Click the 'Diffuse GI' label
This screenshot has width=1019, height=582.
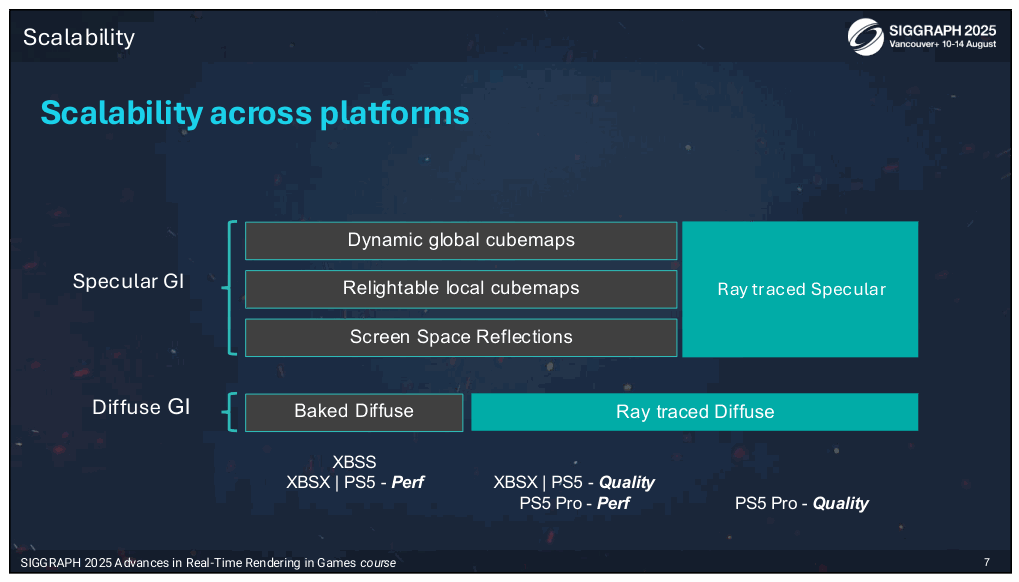coord(141,407)
